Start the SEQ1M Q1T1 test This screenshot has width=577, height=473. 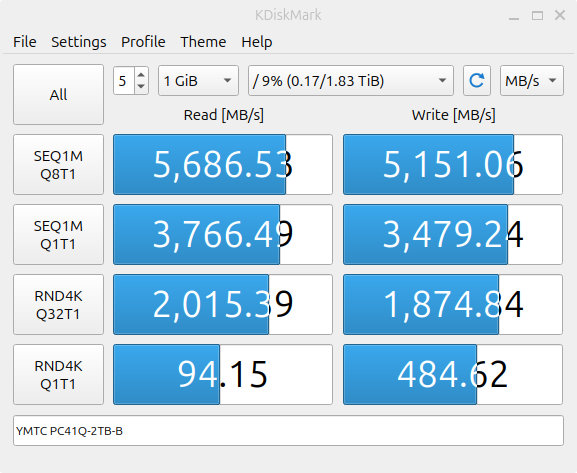click(59, 234)
